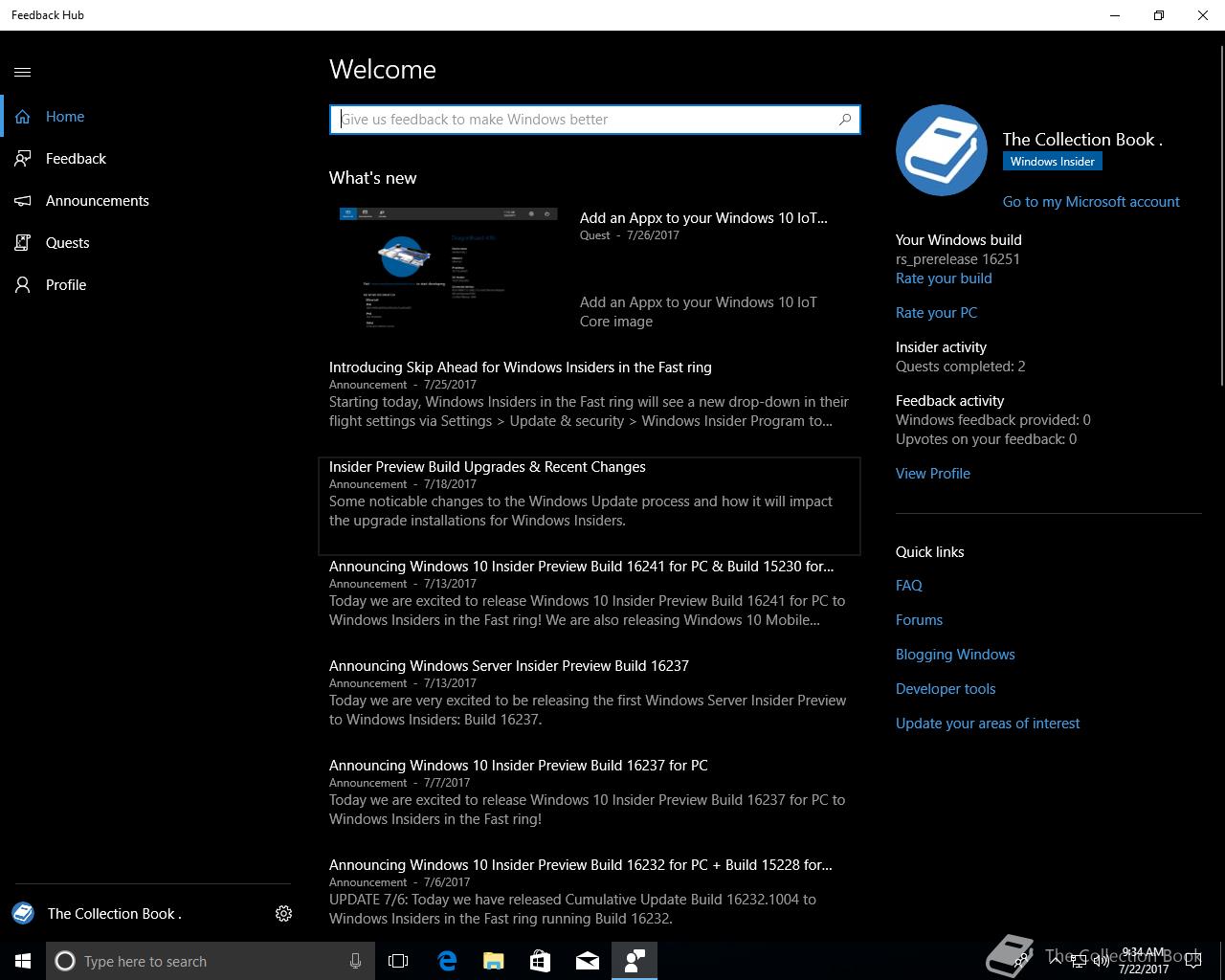Focus the give us feedback search box
1225x980 pixels.
[x=594, y=120]
